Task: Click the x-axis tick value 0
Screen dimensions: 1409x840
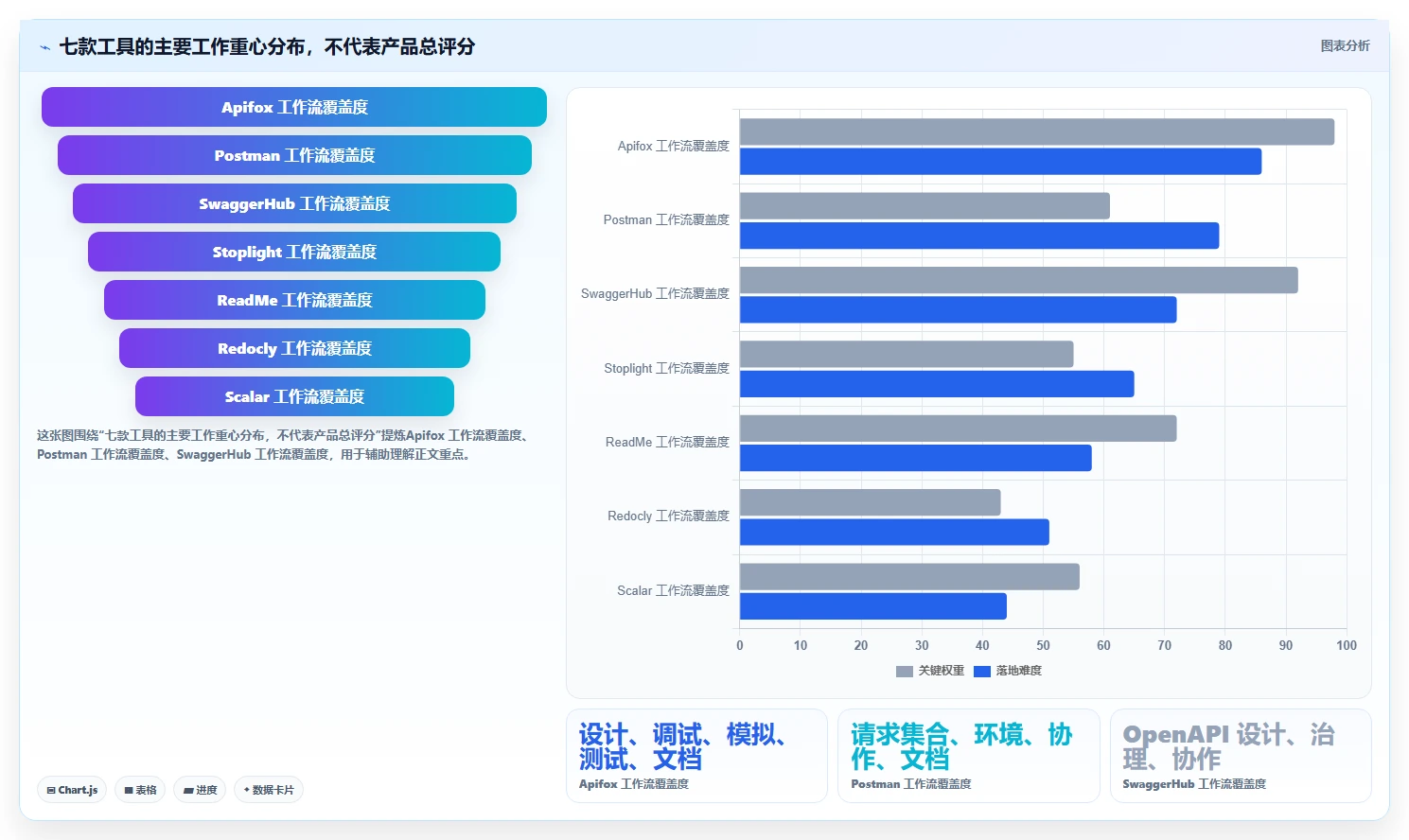Action: click(740, 645)
